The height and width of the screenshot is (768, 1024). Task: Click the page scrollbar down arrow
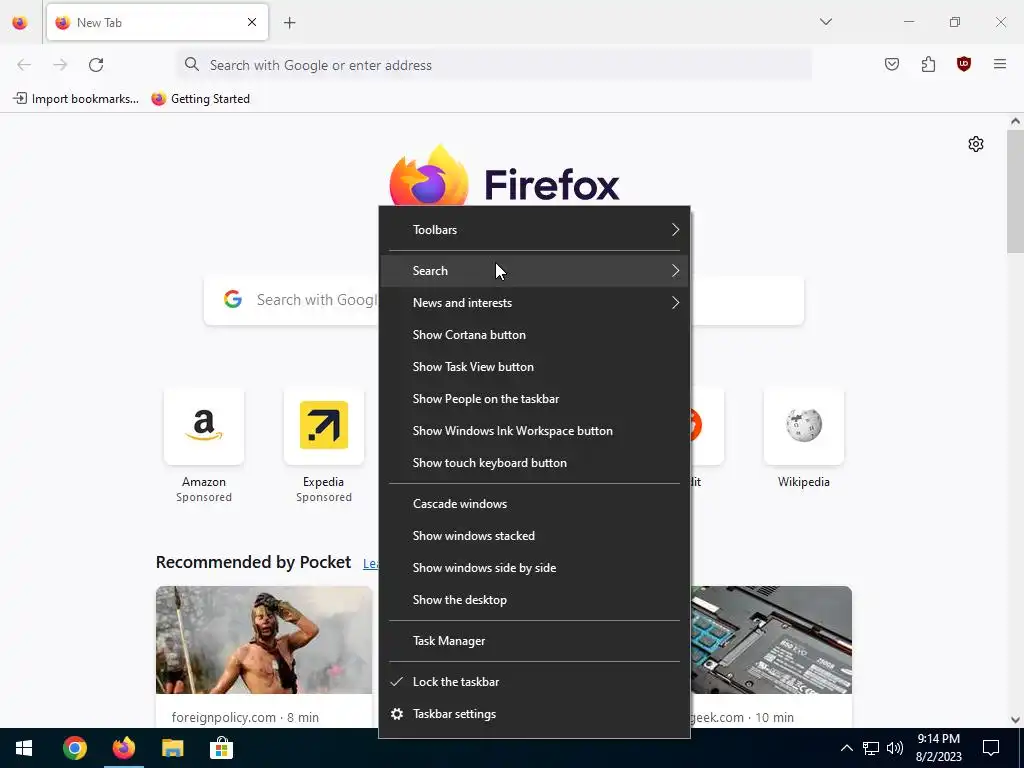click(1015, 720)
